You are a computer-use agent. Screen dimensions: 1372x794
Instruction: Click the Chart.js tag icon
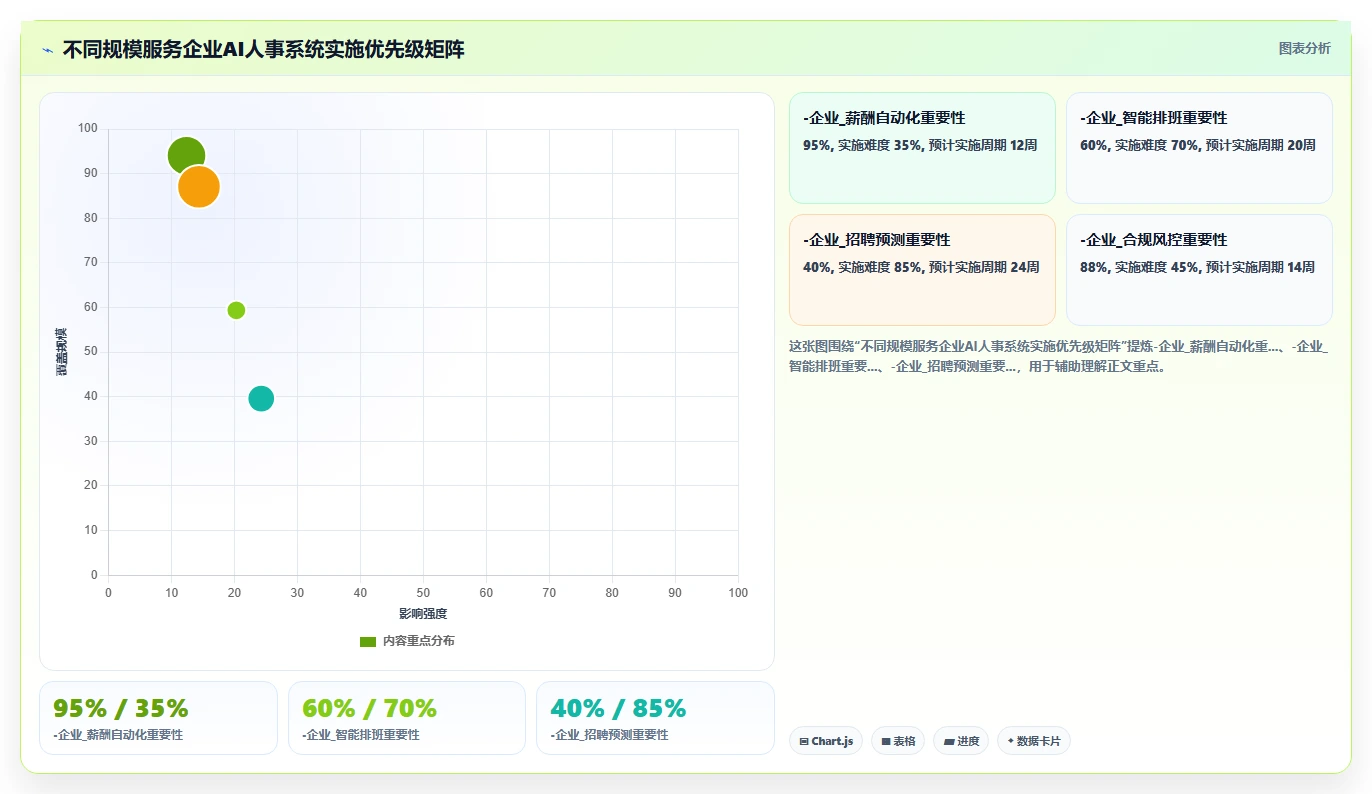pyautogui.click(x=804, y=741)
